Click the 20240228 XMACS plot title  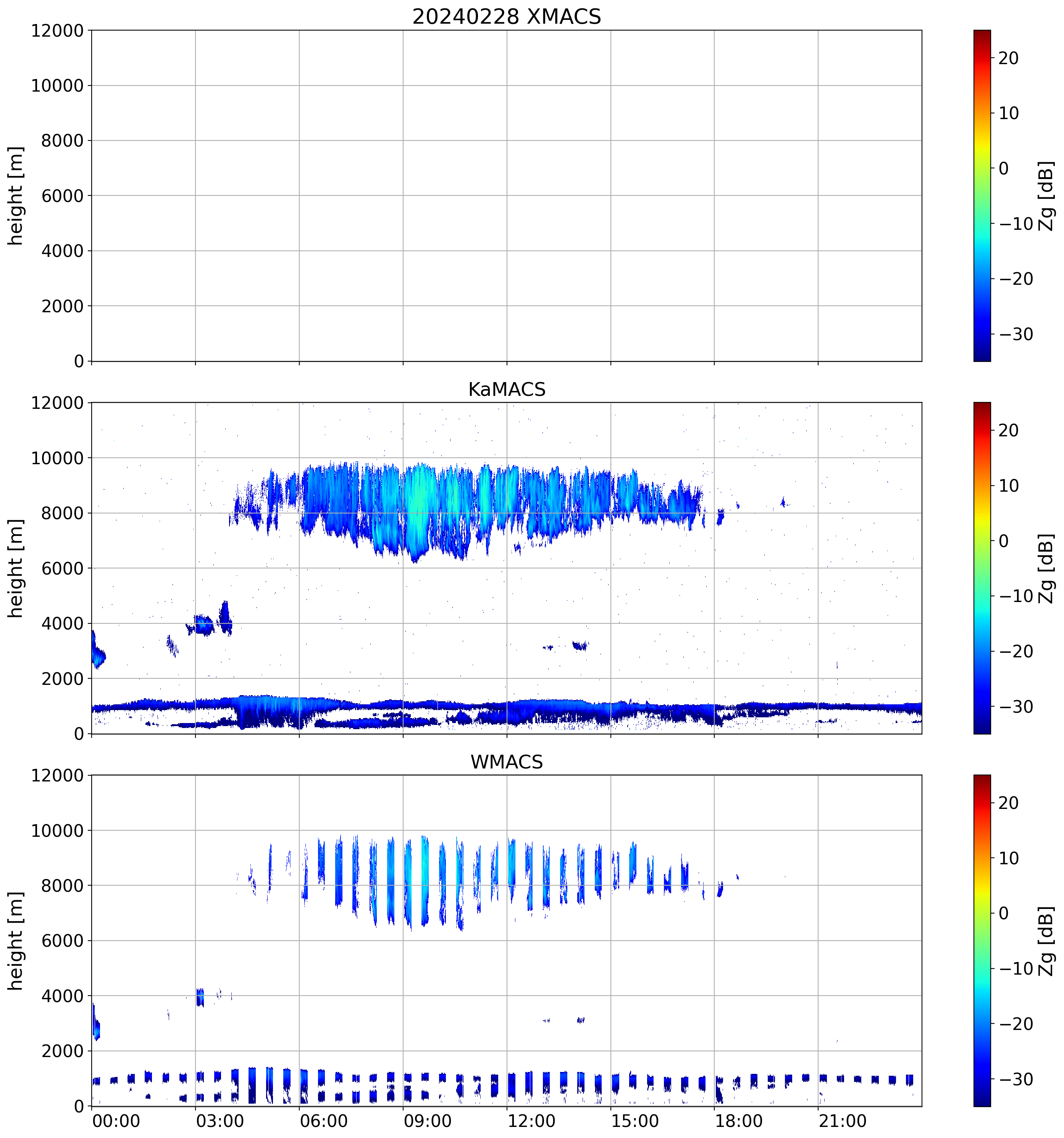(506, 16)
